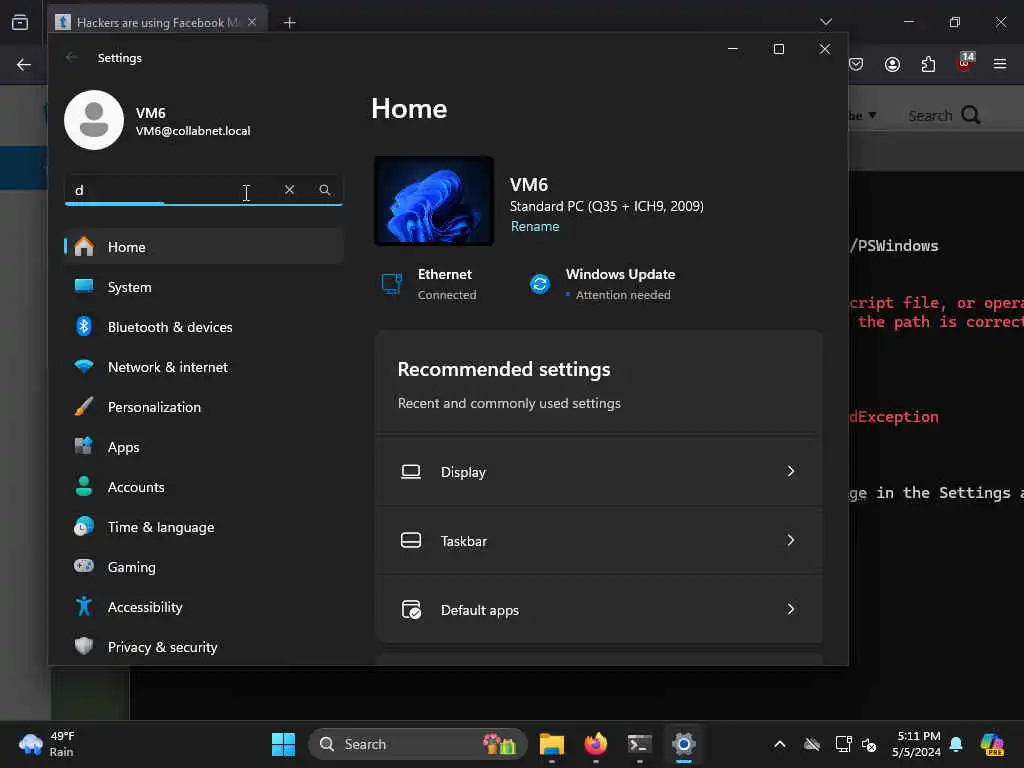The width and height of the screenshot is (1024, 768).
Task: Open System settings category
Action: tap(204, 287)
